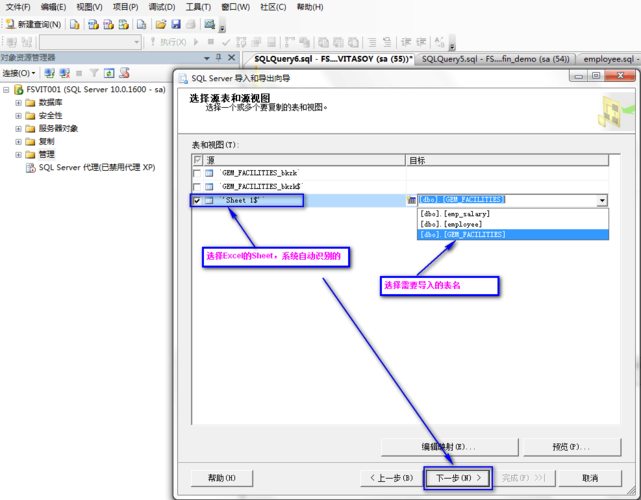The height and width of the screenshot is (500, 641).
Task: Go back with 上一步(B) button
Action: (x=391, y=478)
